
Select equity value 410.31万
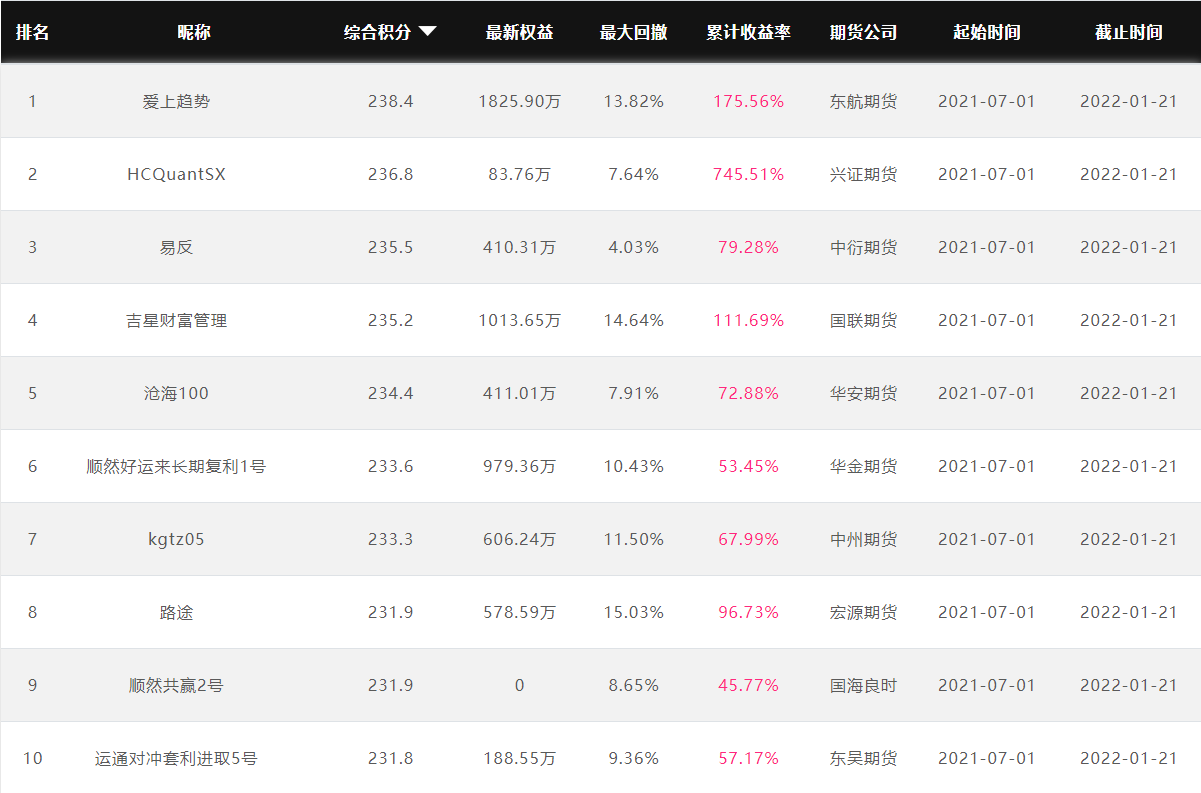click(519, 247)
